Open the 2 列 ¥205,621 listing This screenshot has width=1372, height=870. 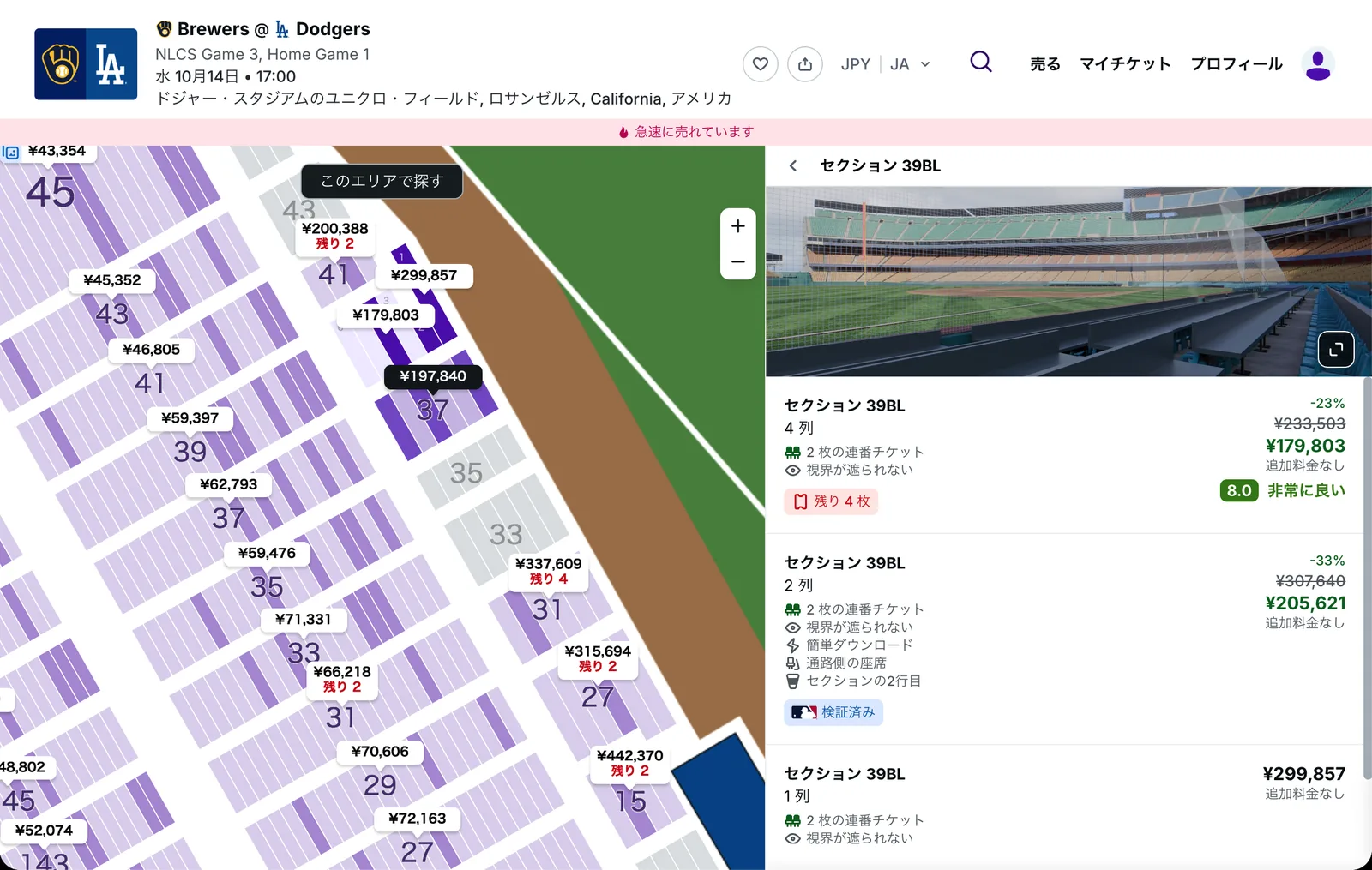1064,639
